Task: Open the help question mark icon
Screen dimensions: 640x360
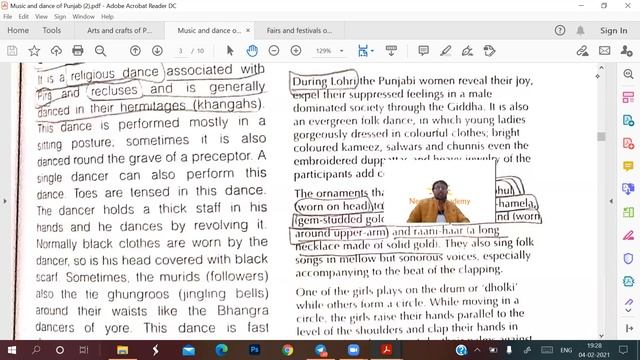Action: 560,30
